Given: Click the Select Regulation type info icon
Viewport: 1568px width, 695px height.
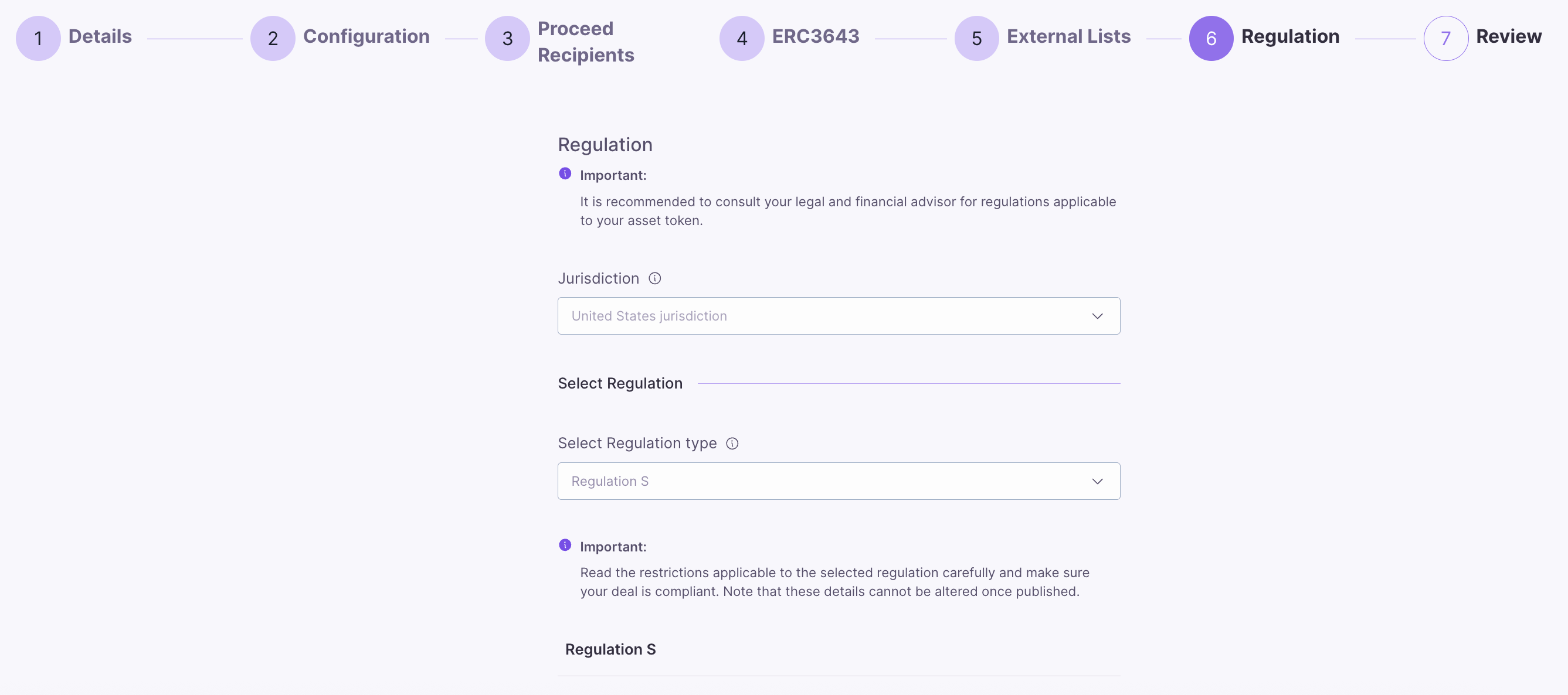Looking at the screenshot, I should (732, 443).
